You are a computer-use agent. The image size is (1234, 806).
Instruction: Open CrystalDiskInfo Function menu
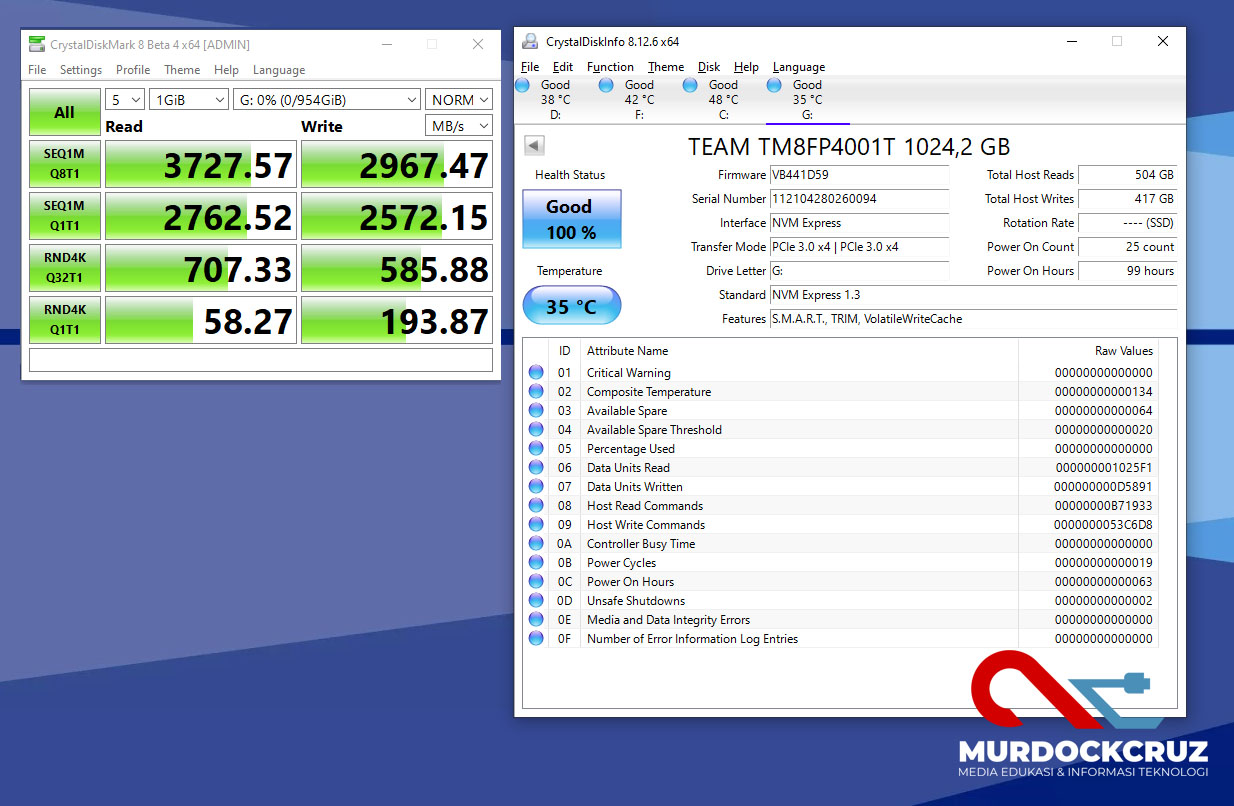click(x=610, y=67)
